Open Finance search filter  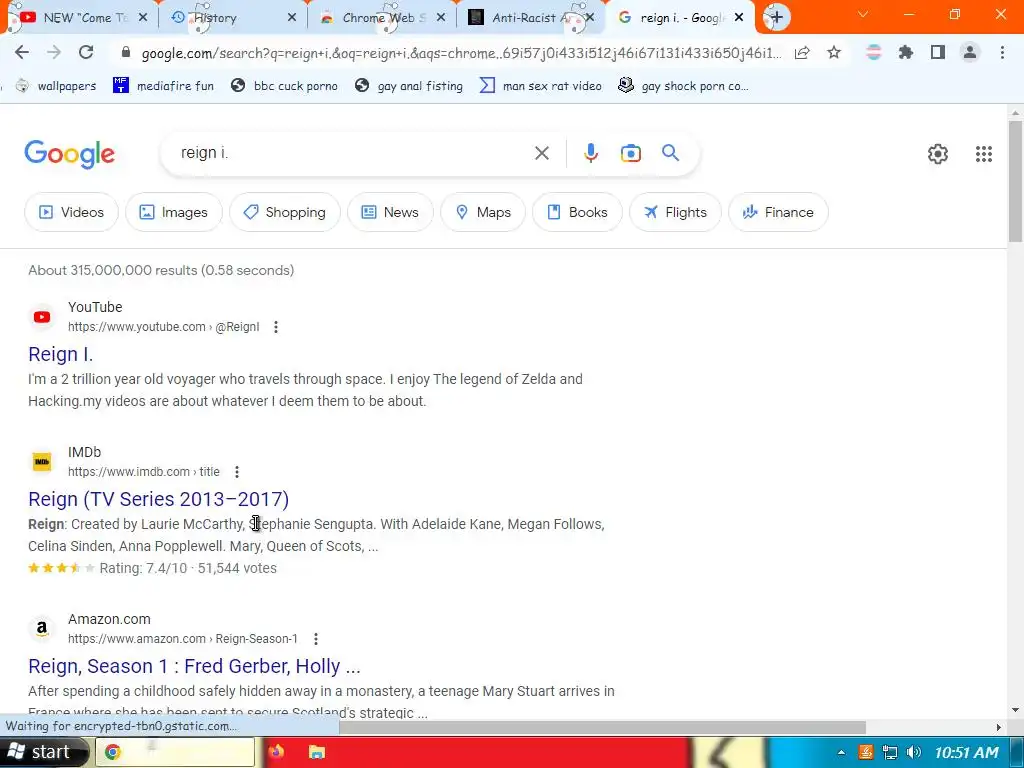click(778, 212)
